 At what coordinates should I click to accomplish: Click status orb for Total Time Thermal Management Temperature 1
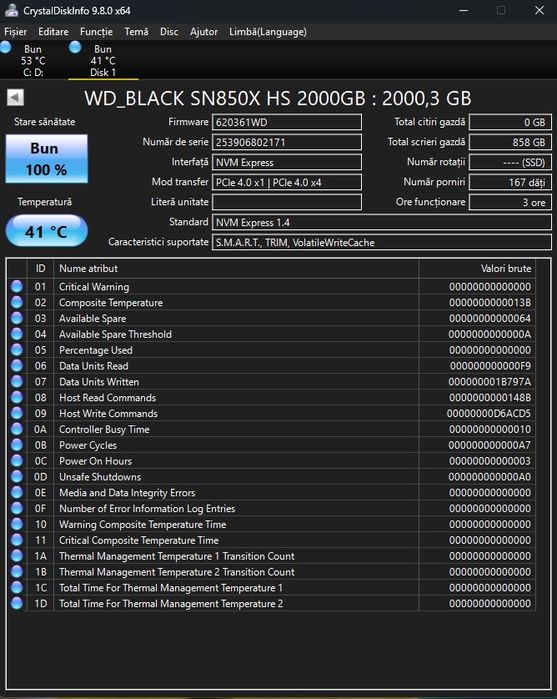point(17,587)
